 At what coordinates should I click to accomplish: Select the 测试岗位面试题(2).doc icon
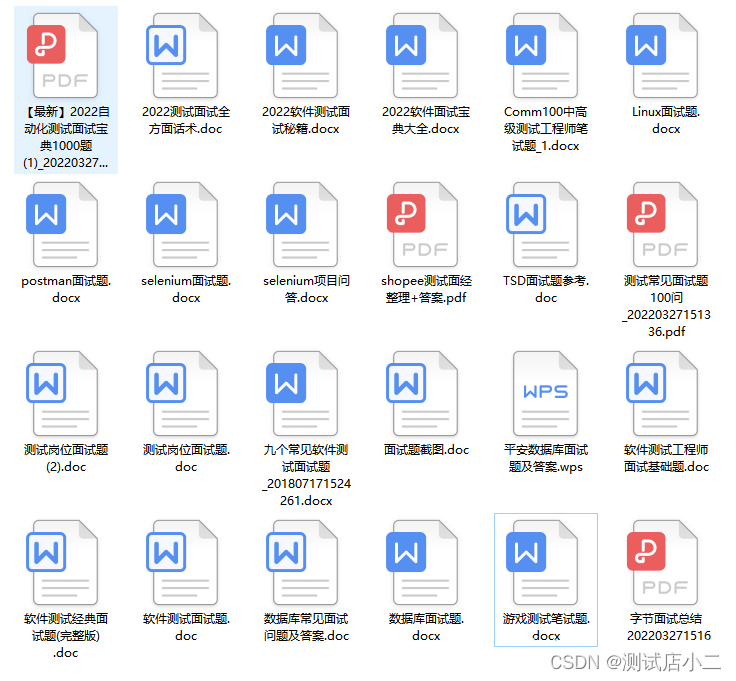(x=62, y=393)
